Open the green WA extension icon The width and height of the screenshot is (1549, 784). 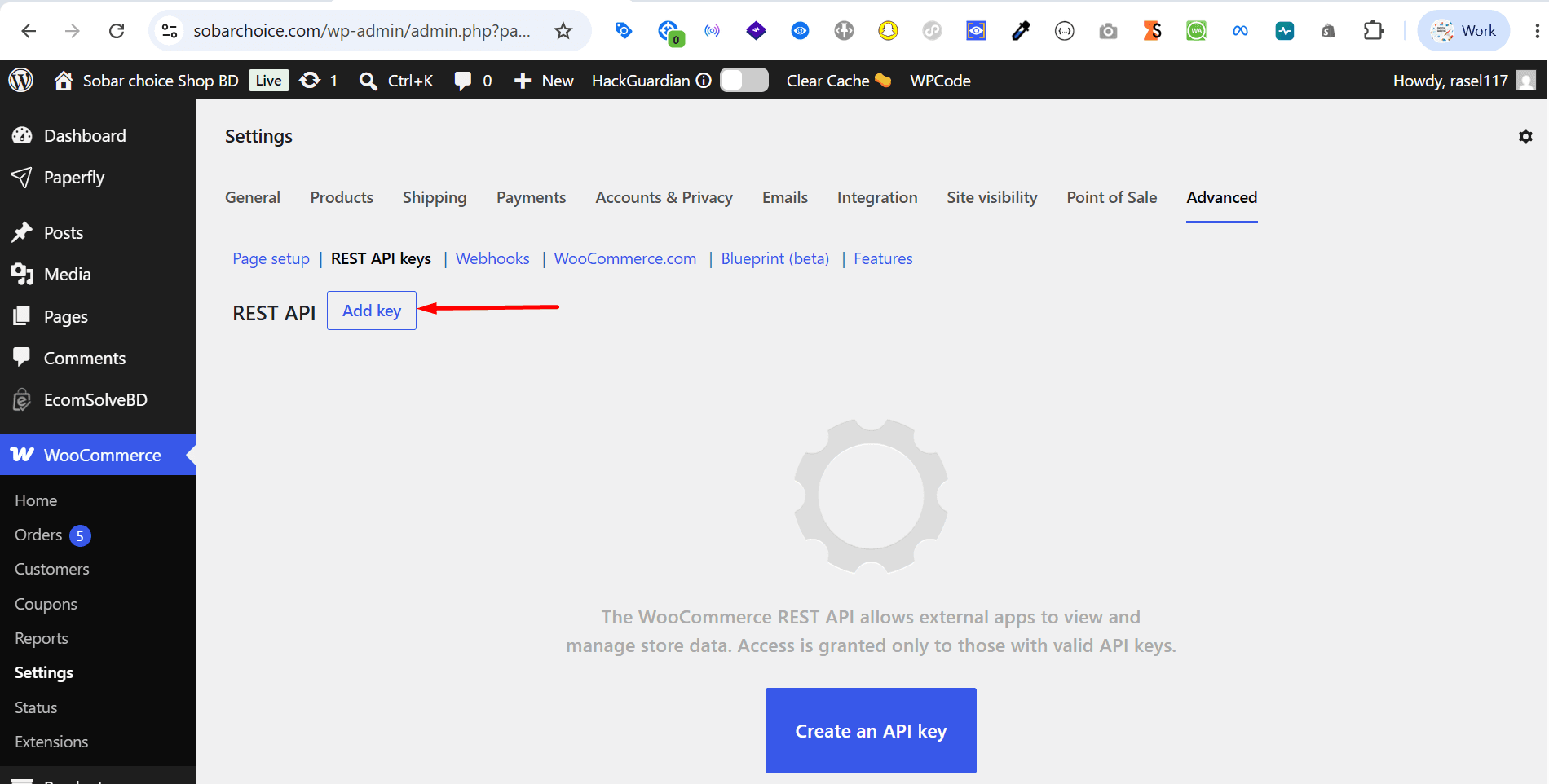click(1196, 31)
